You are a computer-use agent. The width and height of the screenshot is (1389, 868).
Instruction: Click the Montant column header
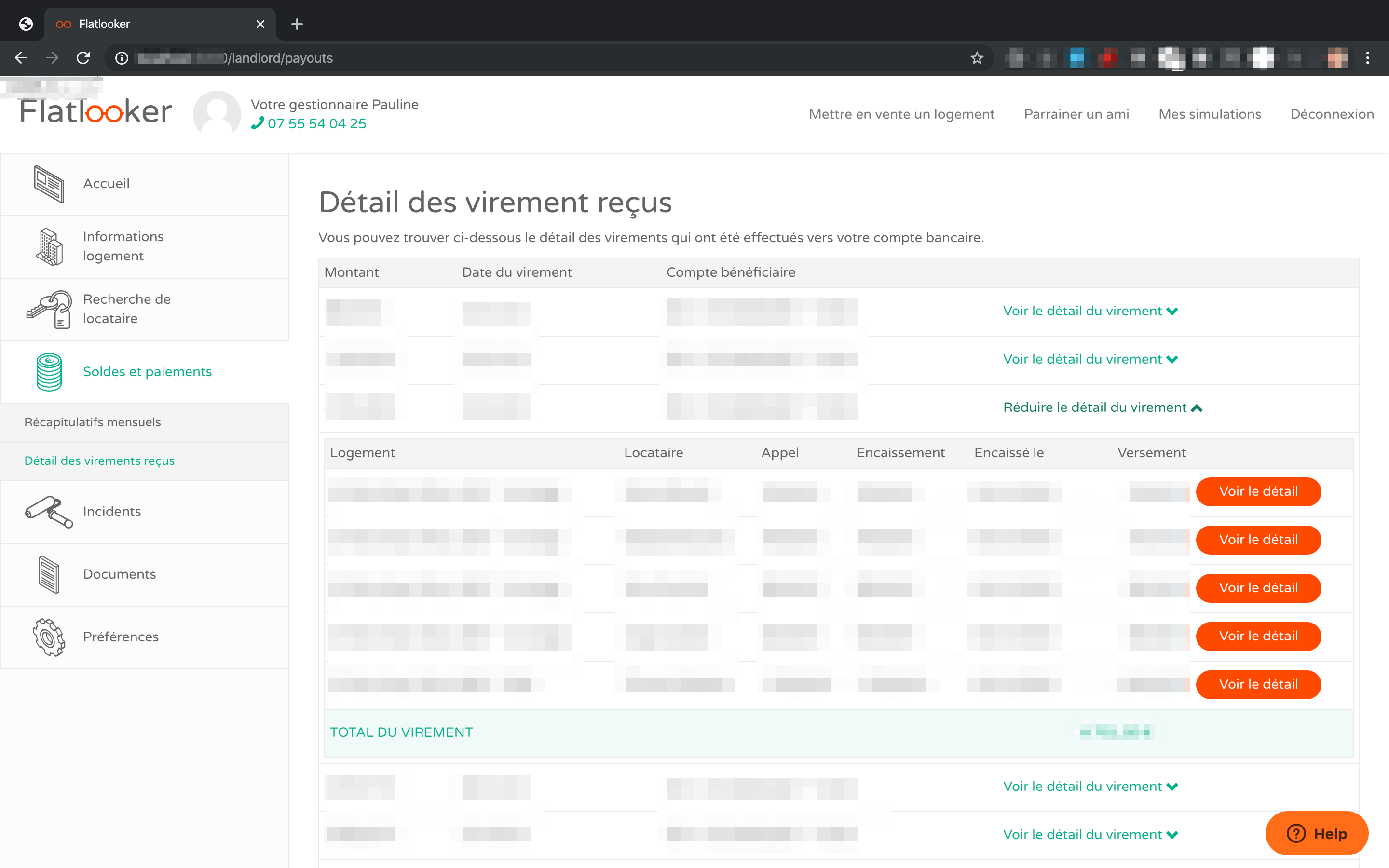coord(351,272)
